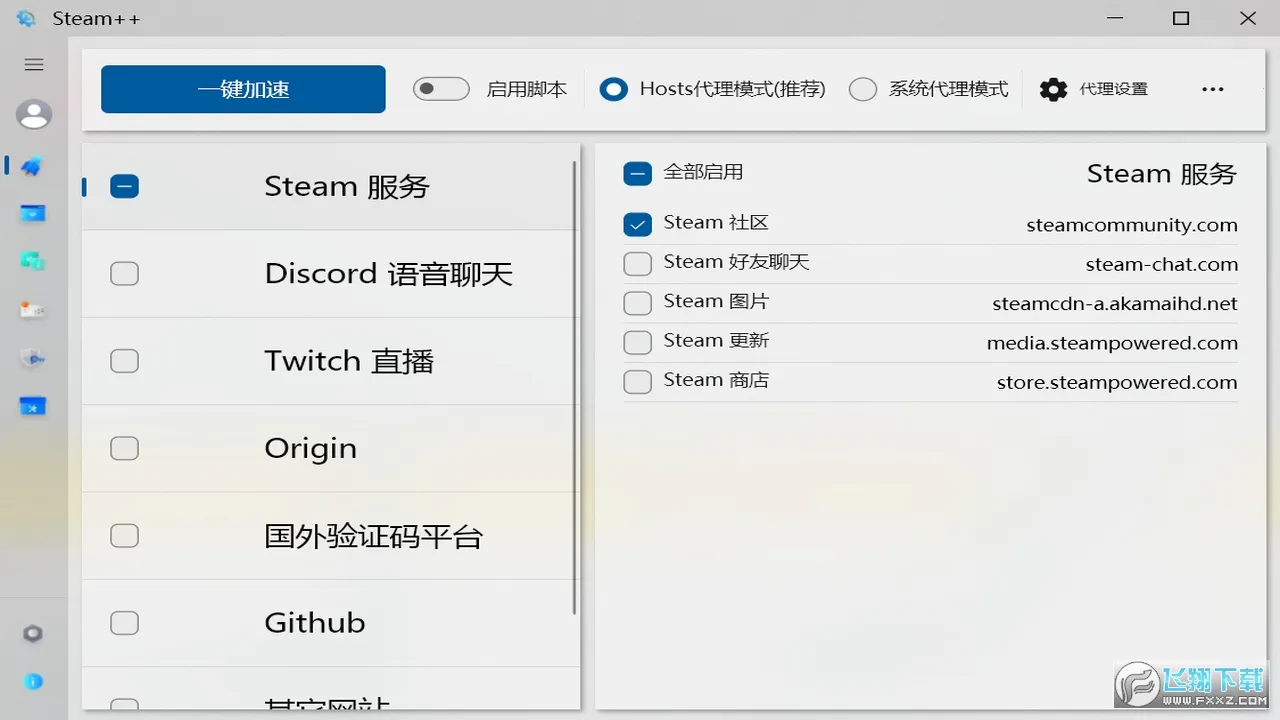Open the blue card icon below the rocket

tap(33, 213)
